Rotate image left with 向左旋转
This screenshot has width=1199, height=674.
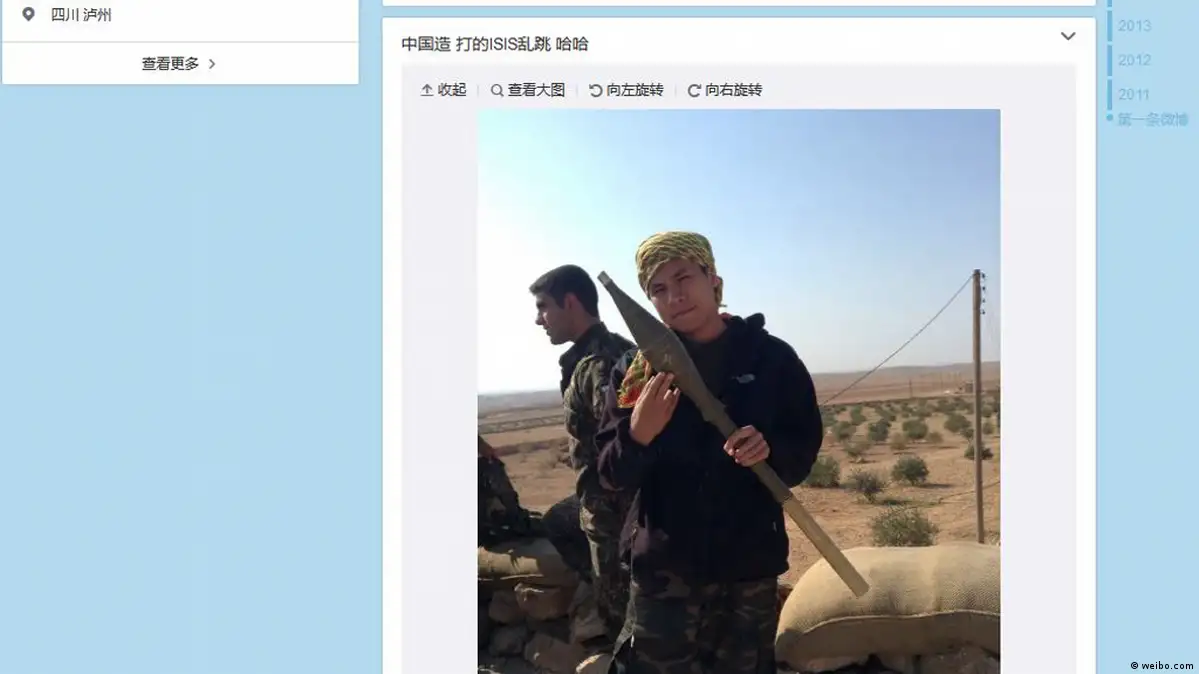626,90
